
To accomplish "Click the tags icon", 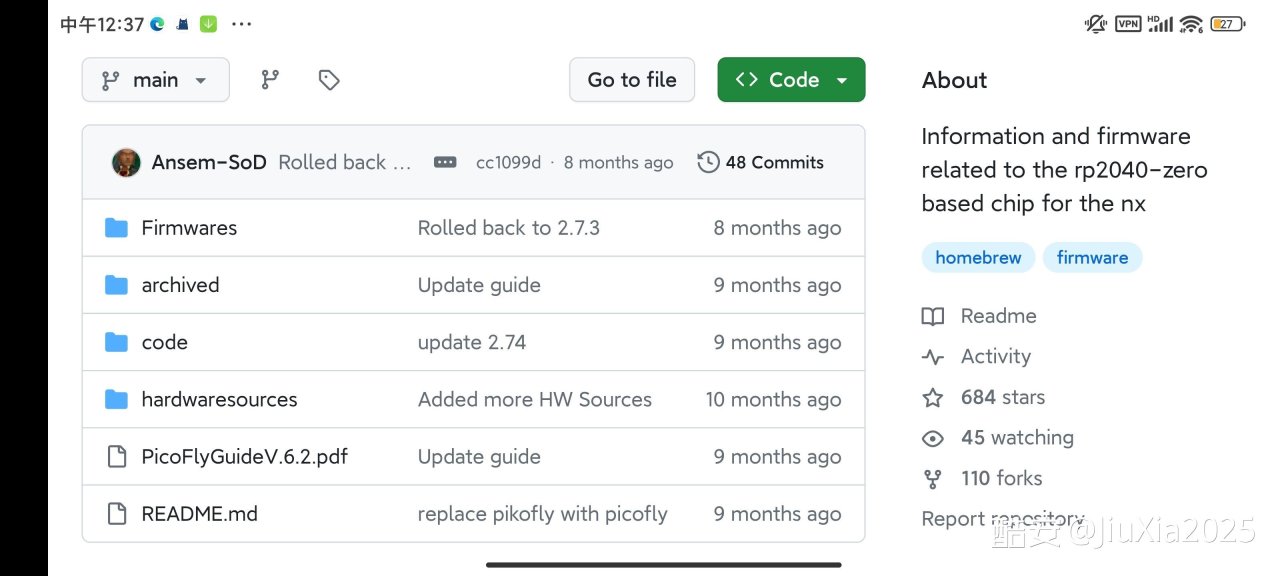I will pos(329,80).
